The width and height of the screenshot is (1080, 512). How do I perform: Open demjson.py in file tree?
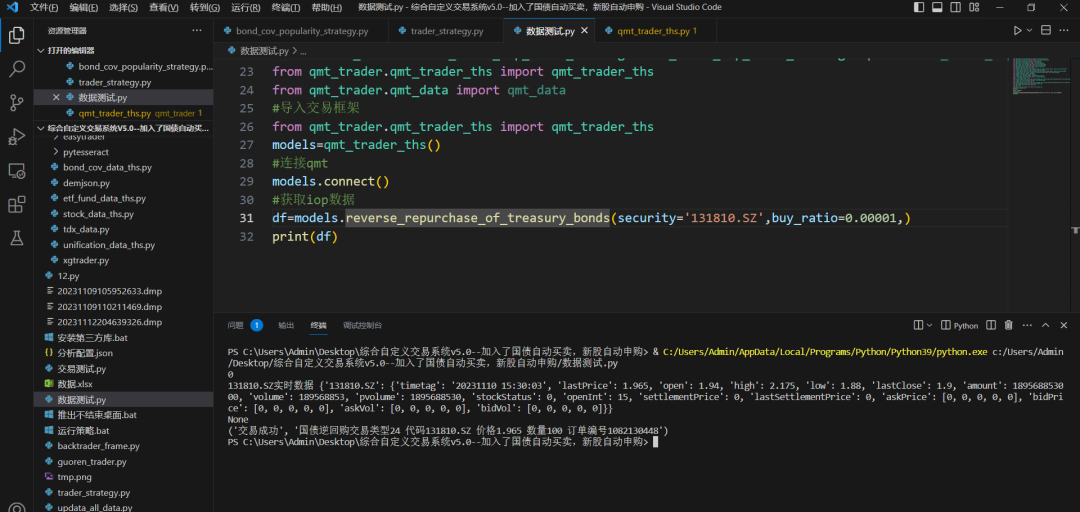pos(86,183)
